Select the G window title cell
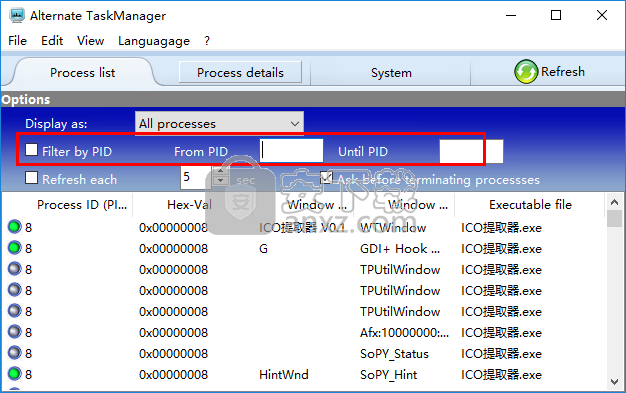 (263, 248)
